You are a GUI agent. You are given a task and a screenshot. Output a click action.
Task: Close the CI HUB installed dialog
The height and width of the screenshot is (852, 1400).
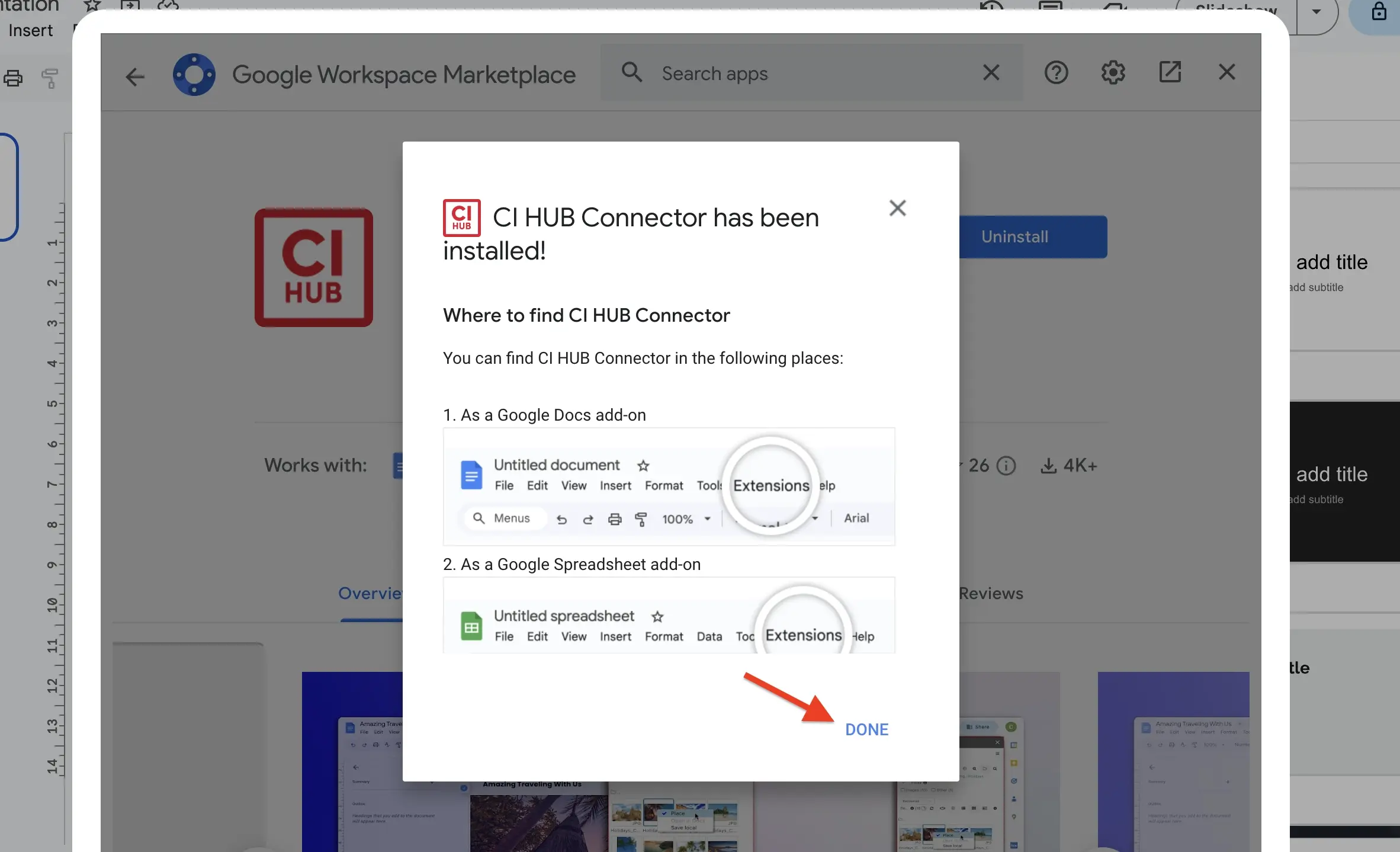[897, 208]
